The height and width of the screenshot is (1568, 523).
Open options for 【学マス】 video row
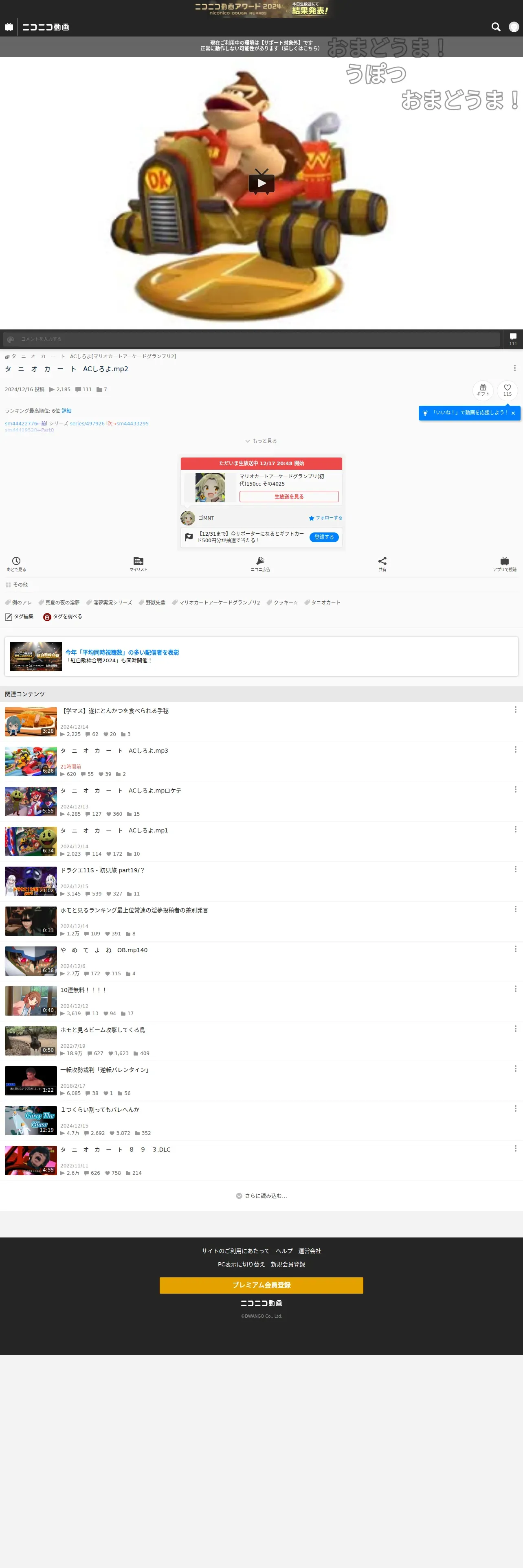pos(515,710)
